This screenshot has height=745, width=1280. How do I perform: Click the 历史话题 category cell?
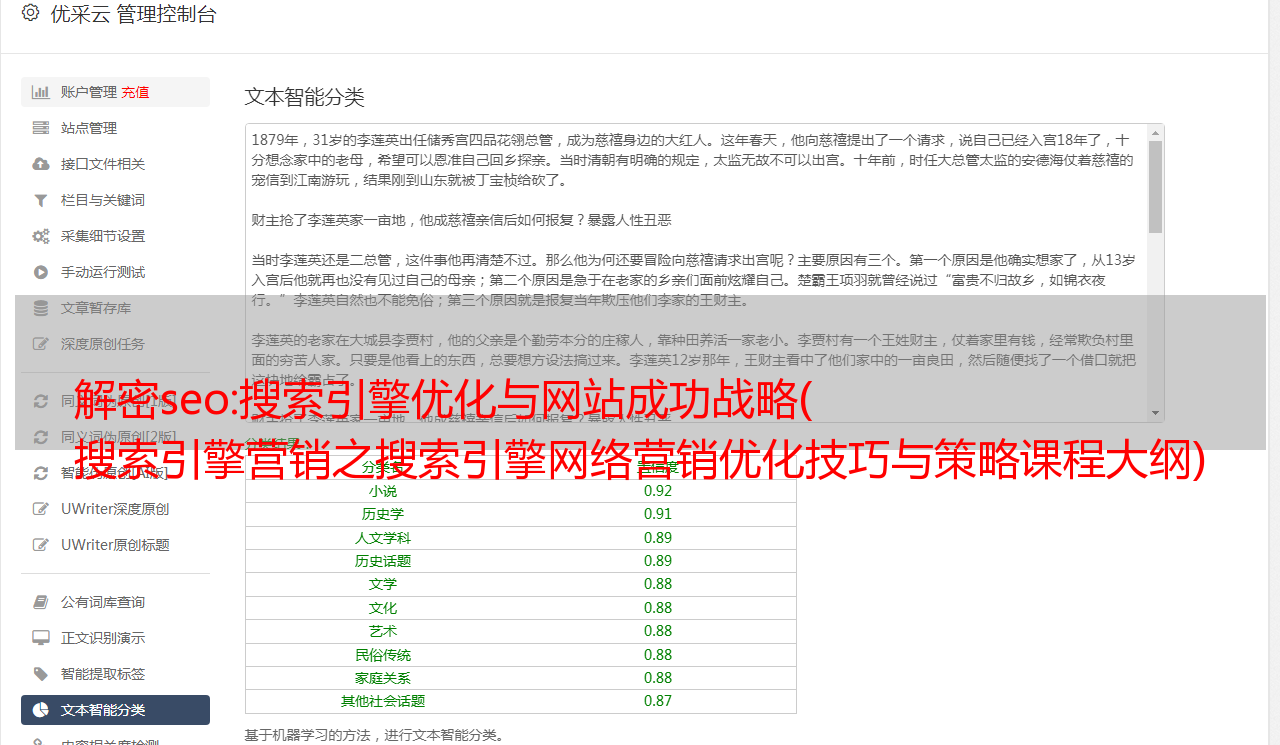point(383,561)
